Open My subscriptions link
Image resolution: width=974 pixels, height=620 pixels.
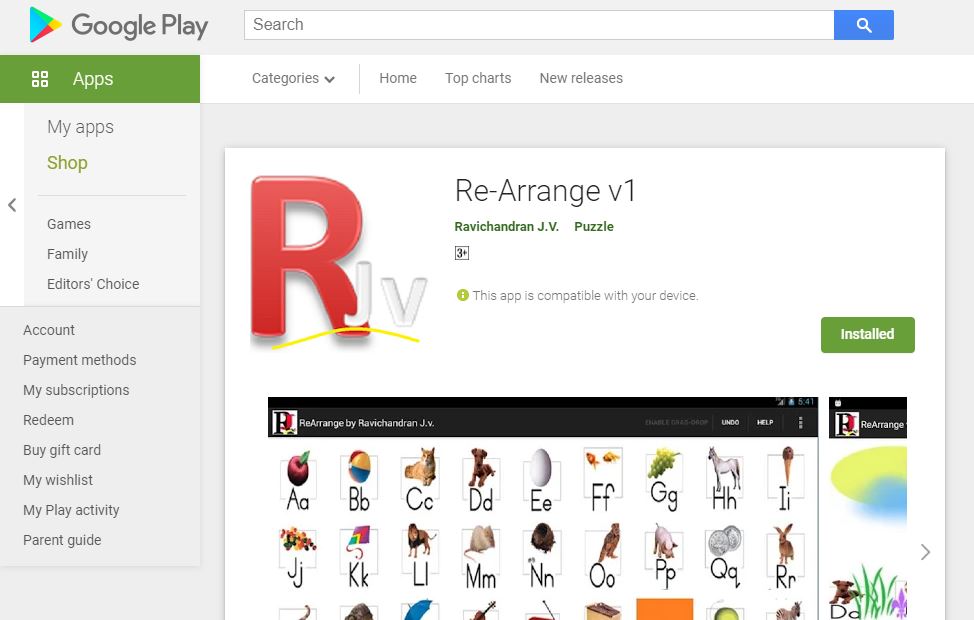tap(76, 390)
